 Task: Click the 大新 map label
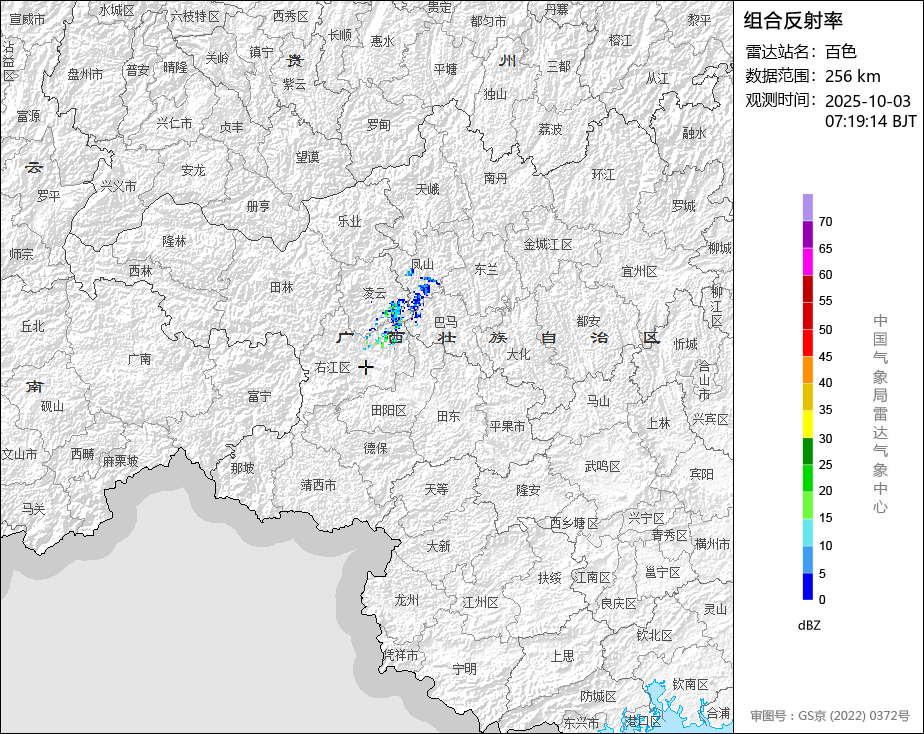[x=438, y=546]
